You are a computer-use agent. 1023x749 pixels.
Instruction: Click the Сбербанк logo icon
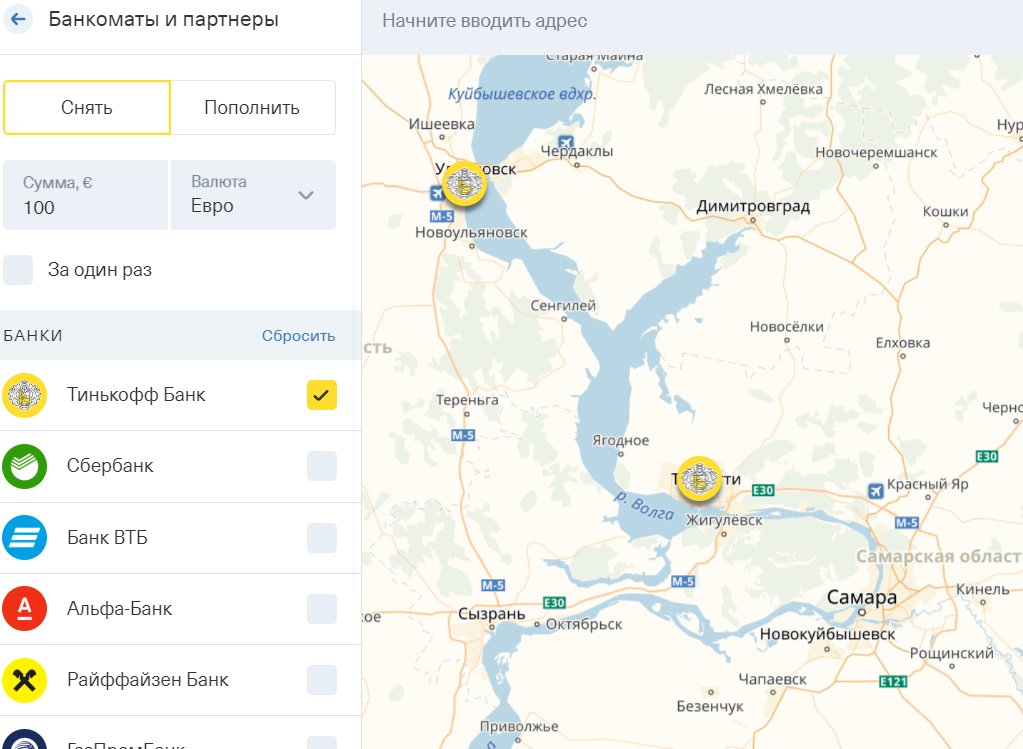pos(24,466)
